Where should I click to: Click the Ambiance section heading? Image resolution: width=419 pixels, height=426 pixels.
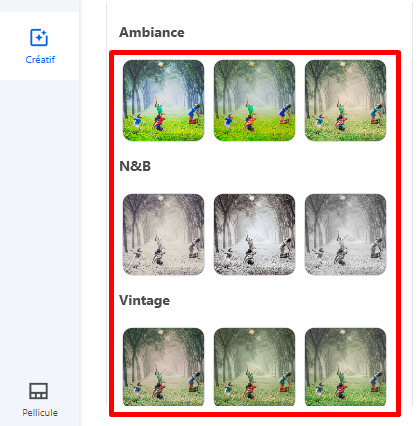tap(152, 32)
